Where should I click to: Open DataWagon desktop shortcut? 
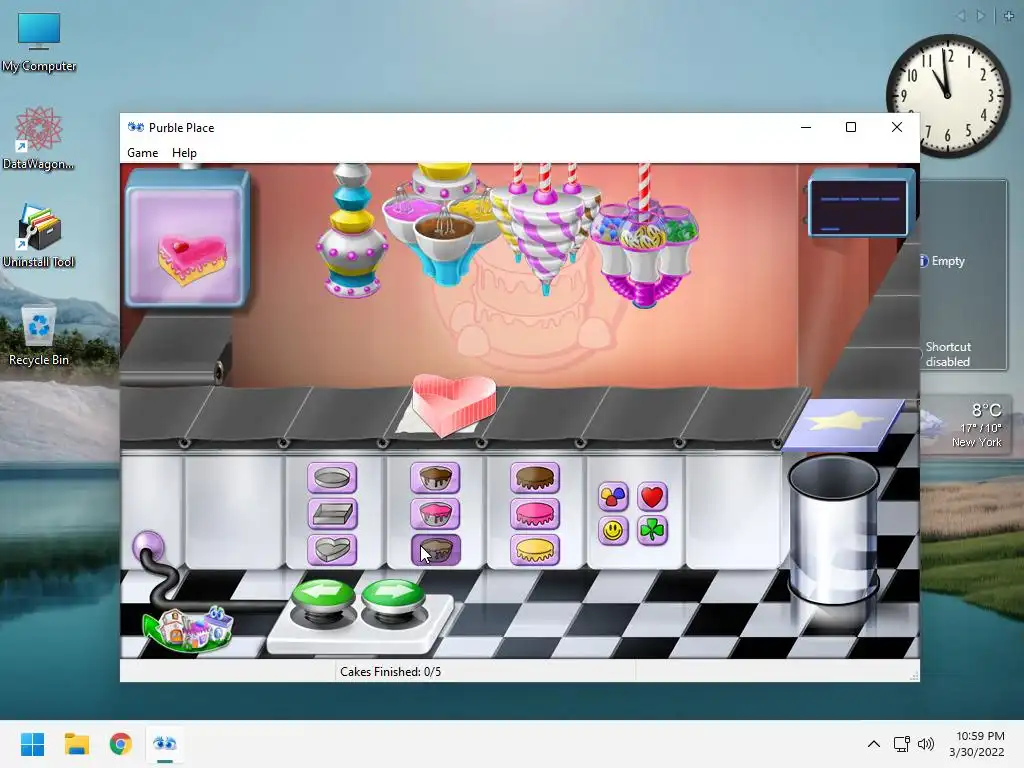(39, 139)
